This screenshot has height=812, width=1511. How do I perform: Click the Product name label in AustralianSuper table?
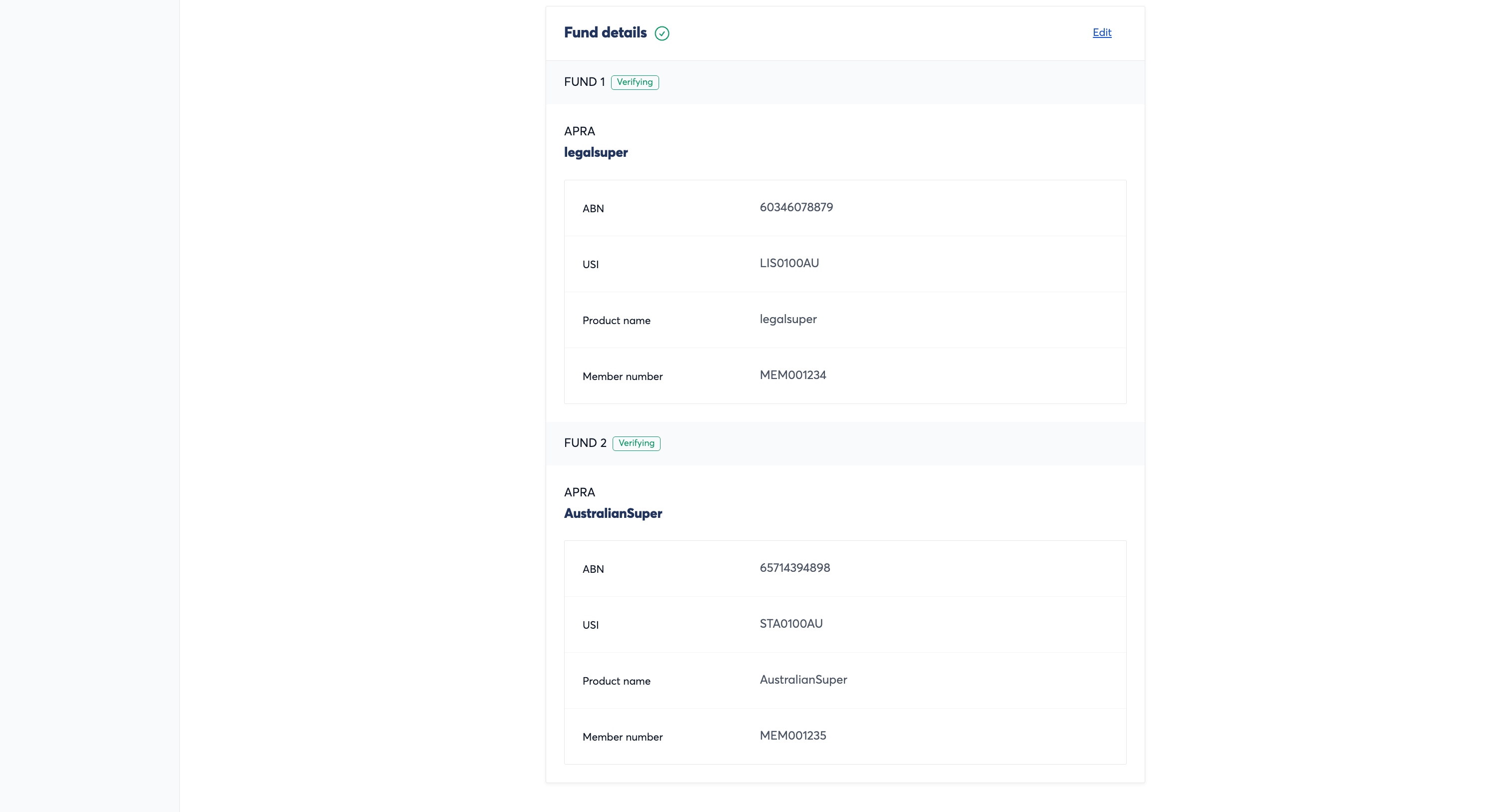pyautogui.click(x=617, y=681)
